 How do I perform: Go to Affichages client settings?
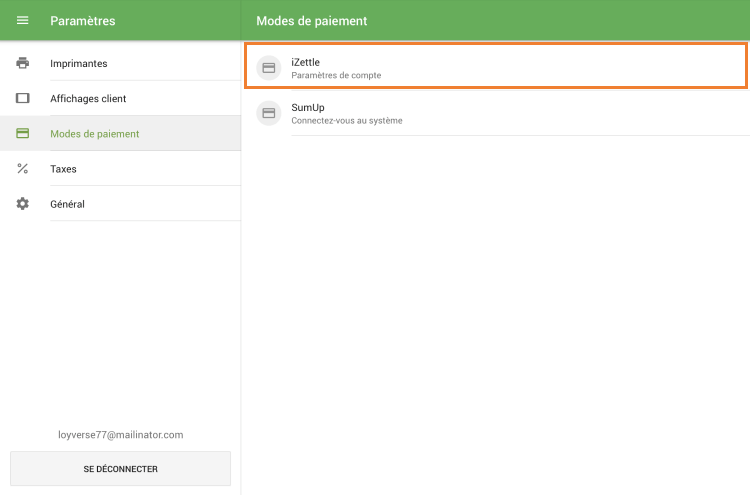[88, 99]
